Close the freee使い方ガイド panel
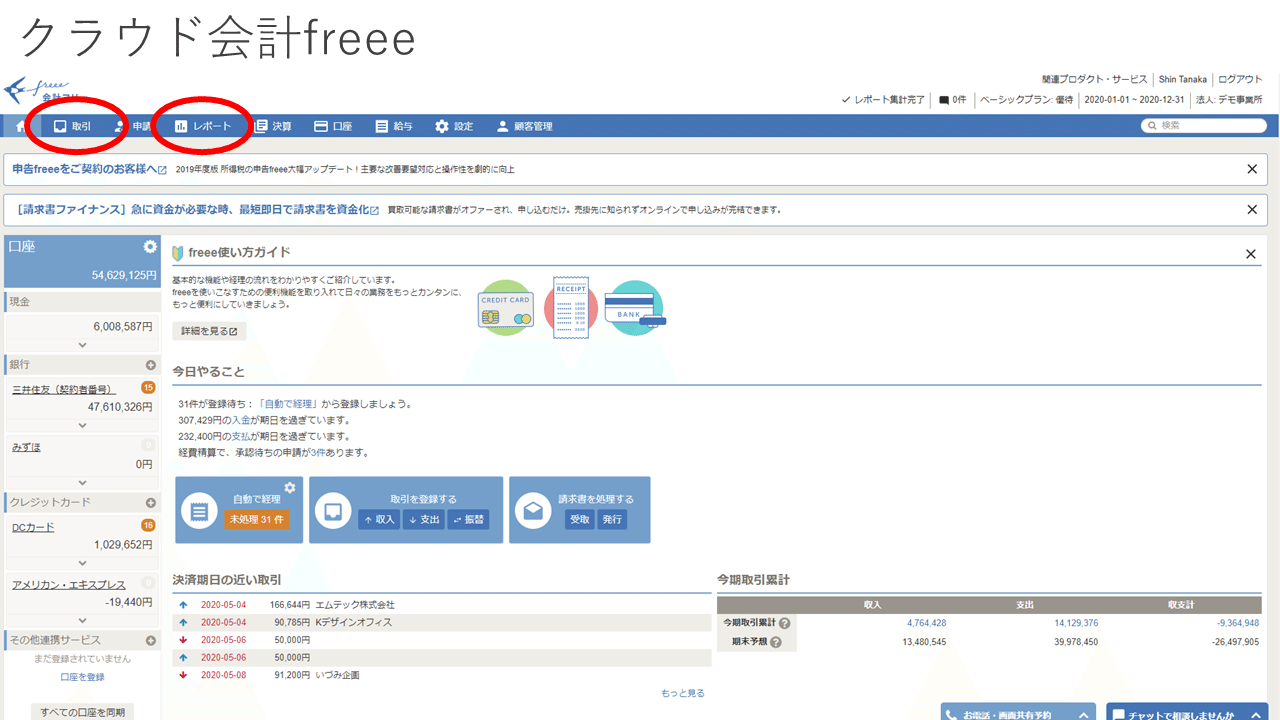 click(1251, 254)
